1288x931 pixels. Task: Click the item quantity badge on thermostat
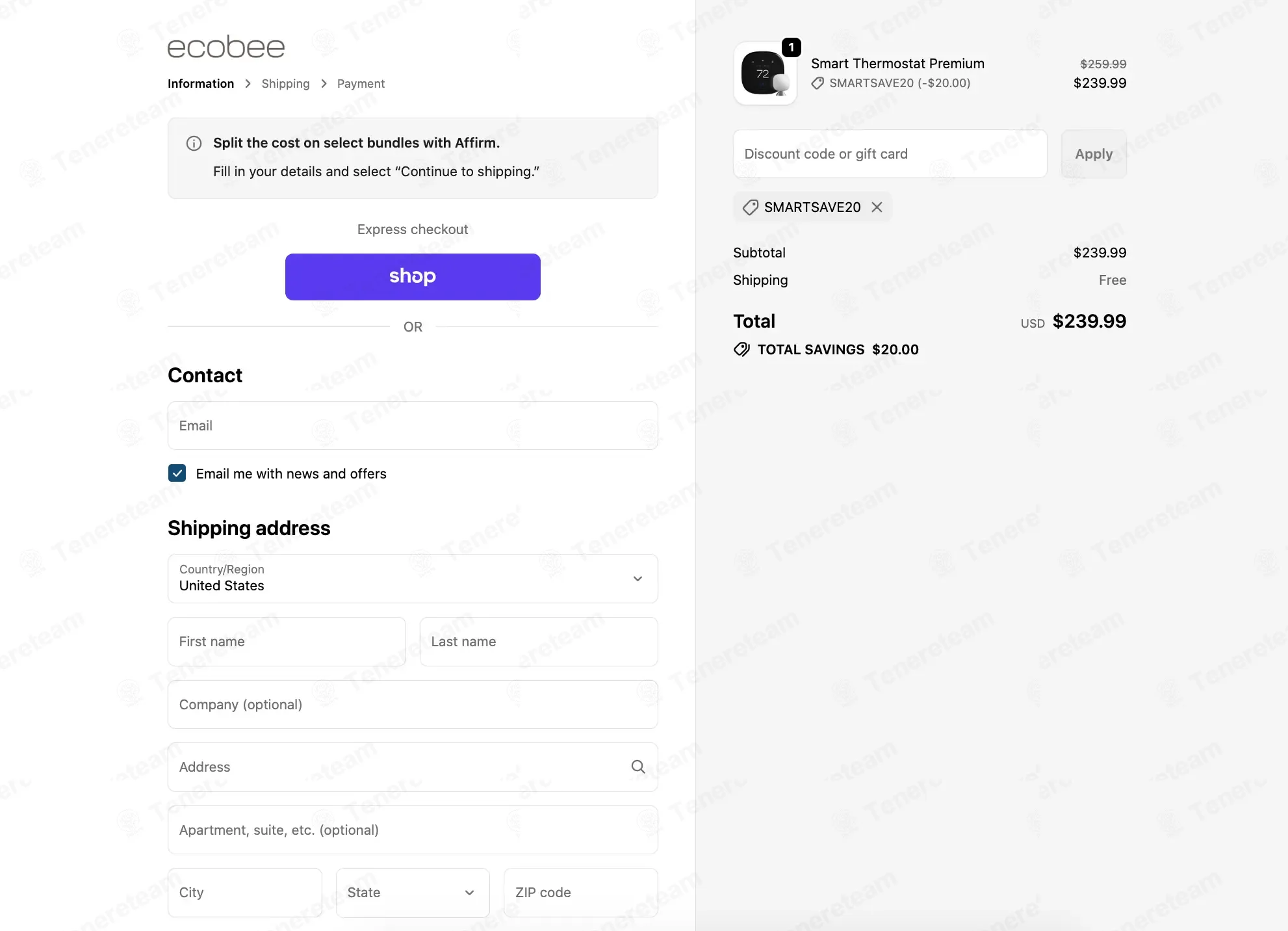791,47
